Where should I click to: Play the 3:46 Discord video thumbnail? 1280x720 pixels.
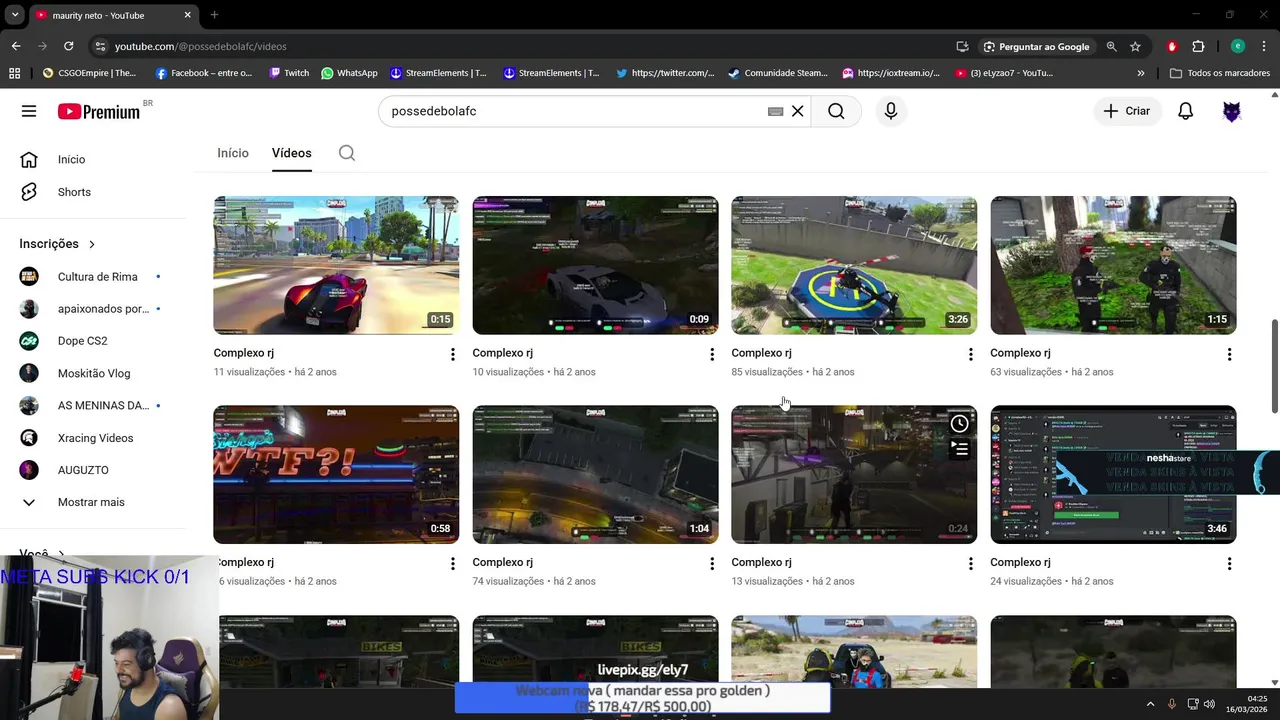point(1113,474)
